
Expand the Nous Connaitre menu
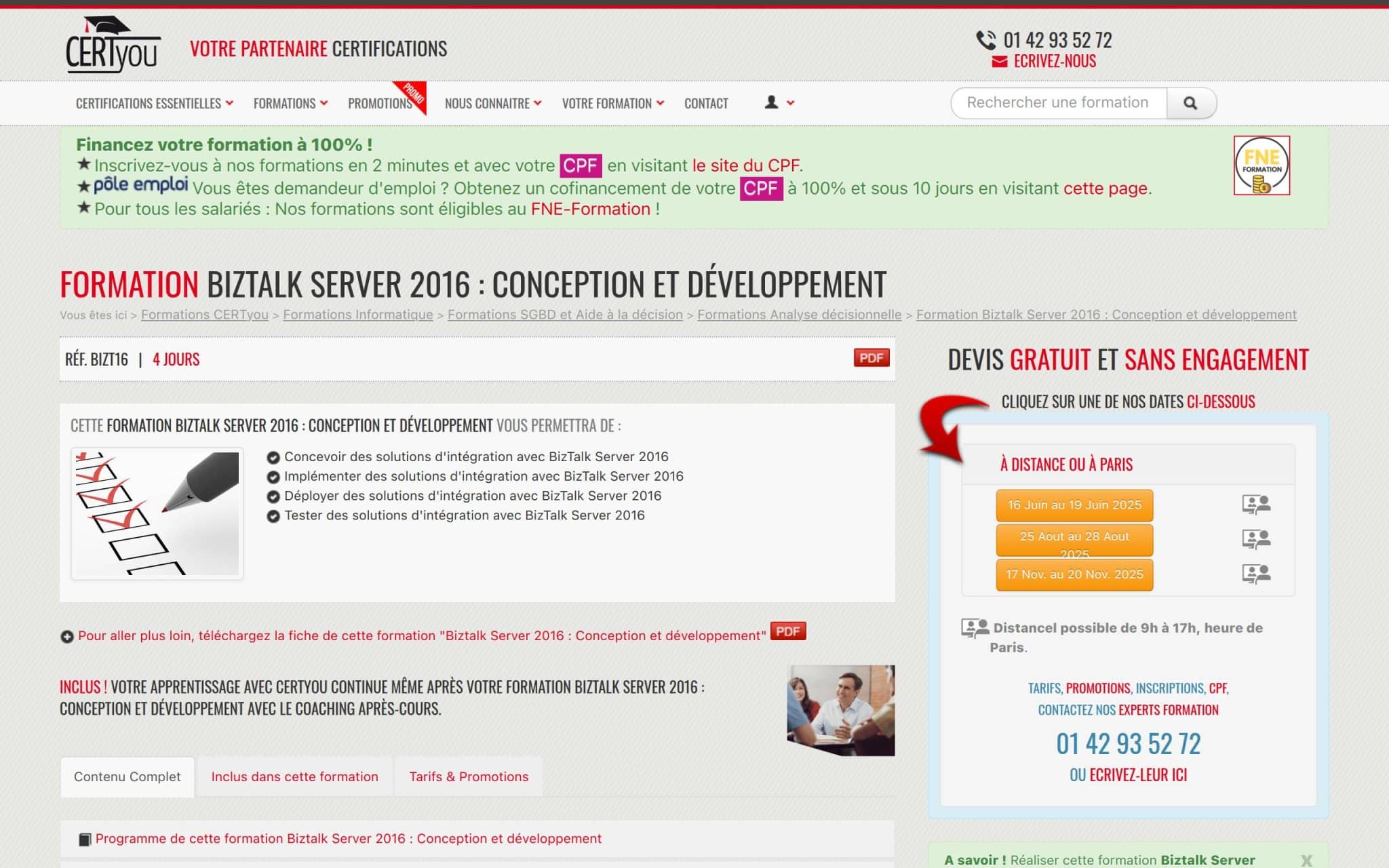tap(493, 104)
